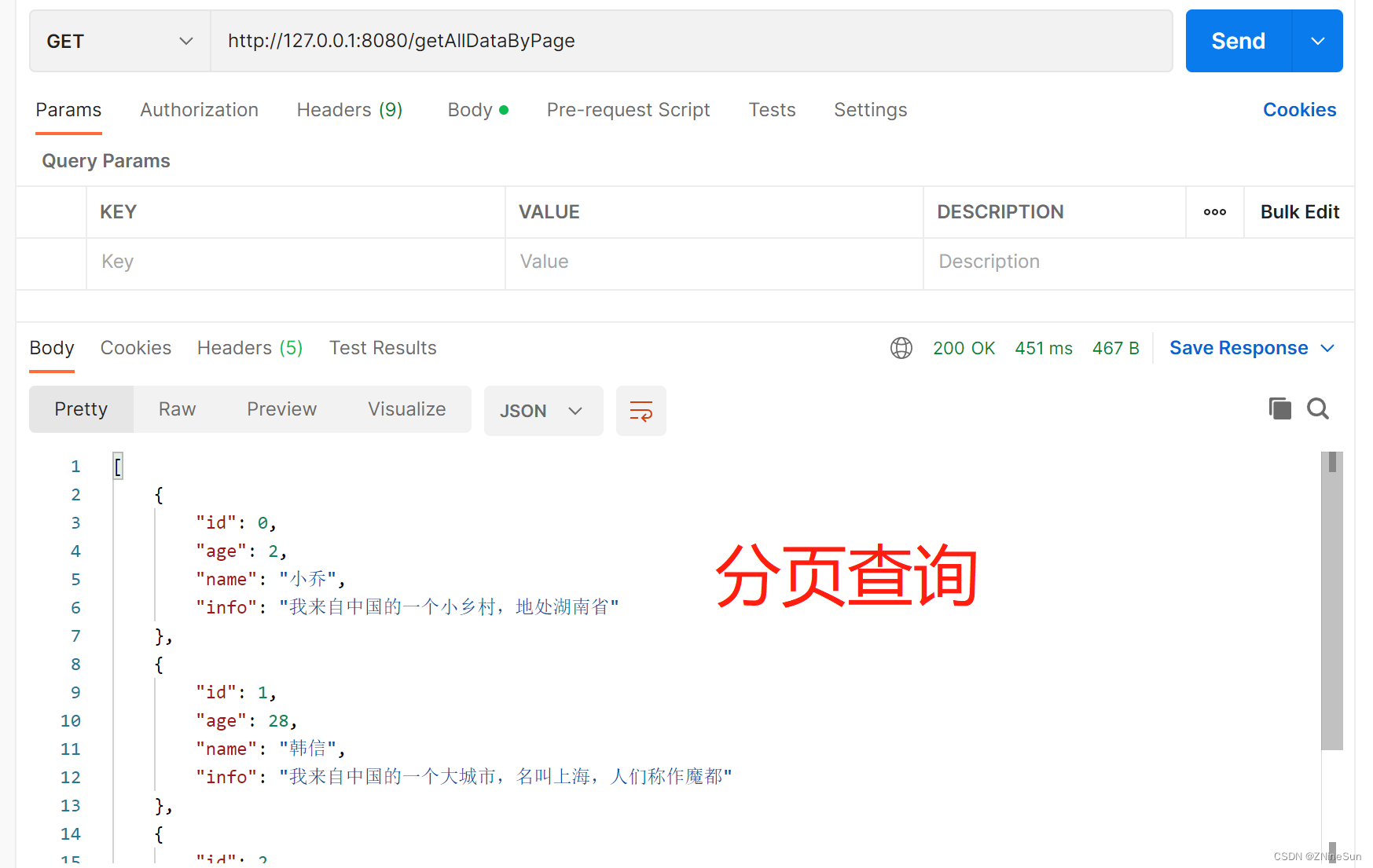The image size is (1373, 868).
Task: Switch to the Params tab
Action: point(68,110)
